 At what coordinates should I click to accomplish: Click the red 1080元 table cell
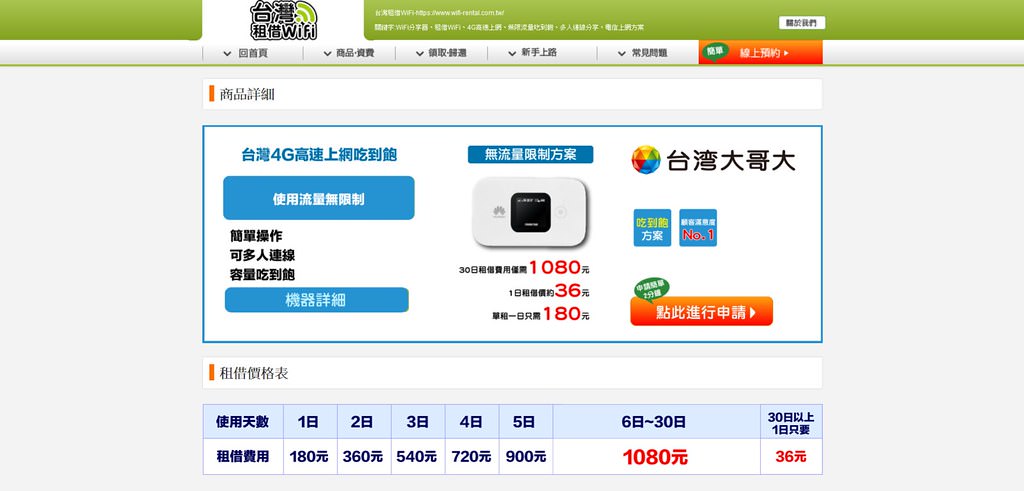pyautogui.click(x=656, y=456)
